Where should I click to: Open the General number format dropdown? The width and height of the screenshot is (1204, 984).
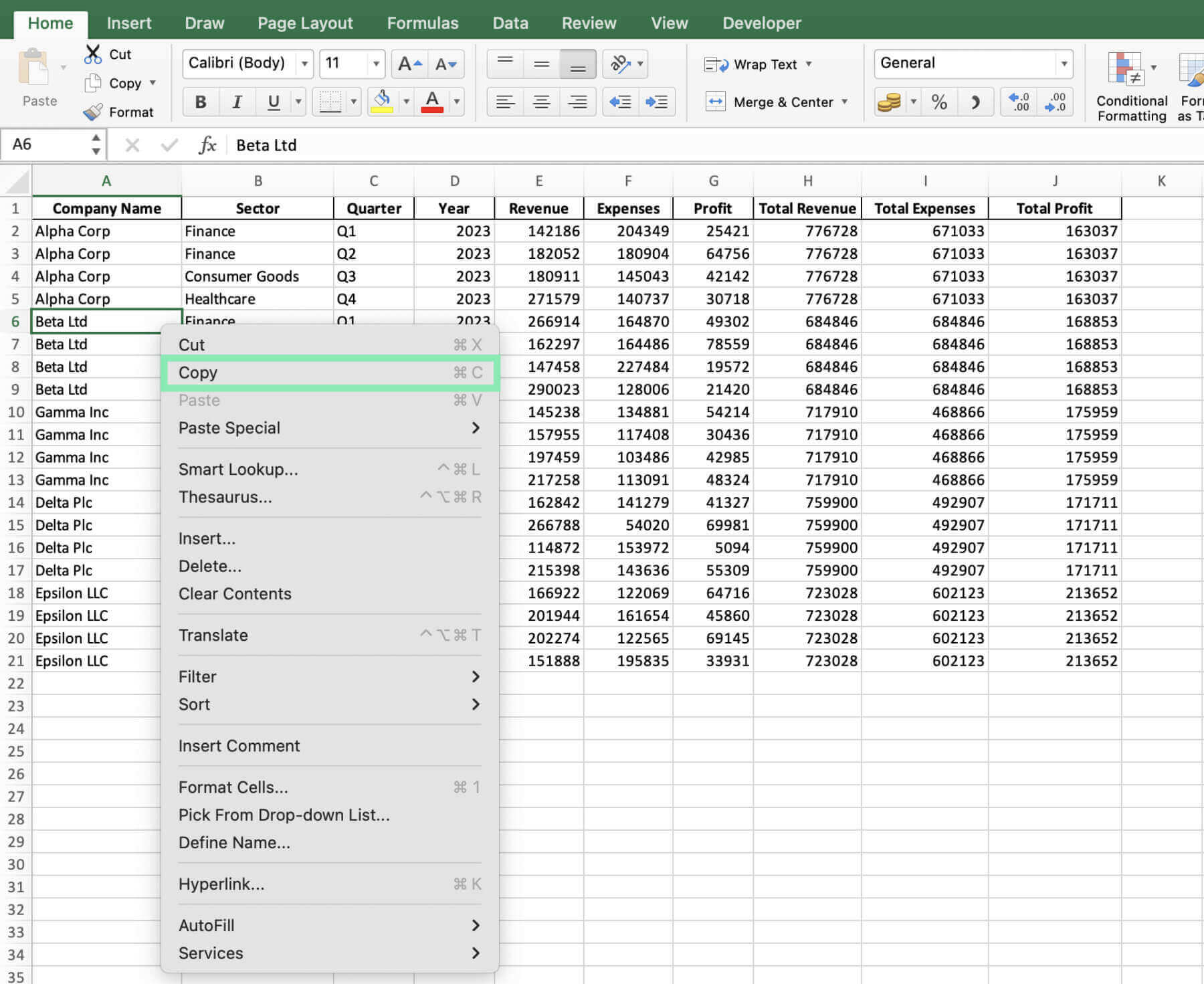[1064, 64]
